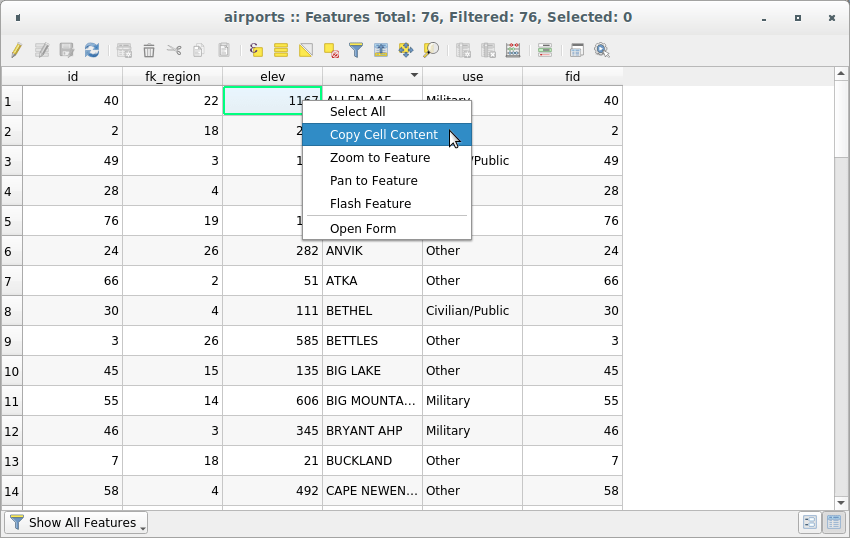Open the select features by expression tool

point(256,50)
